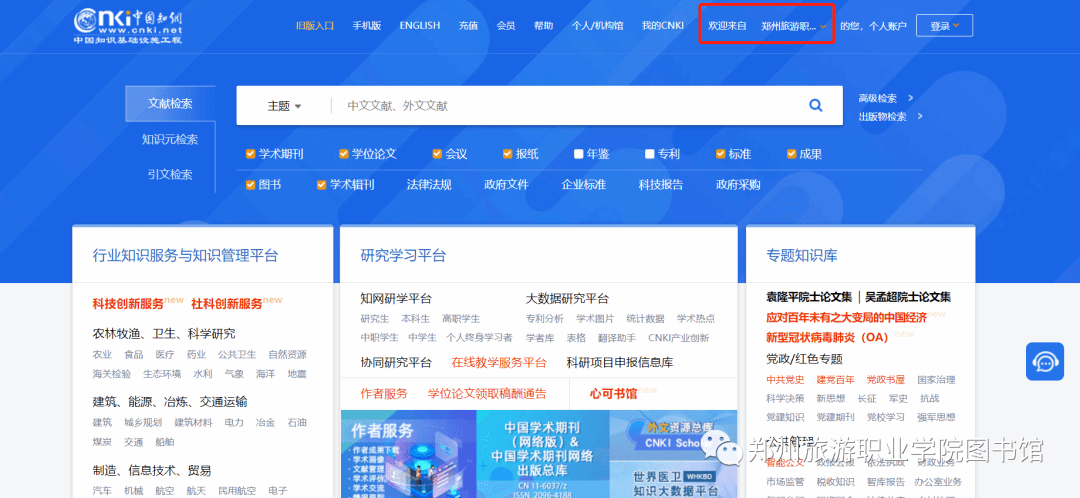The width and height of the screenshot is (1080, 498).
Task: Click the 心可书馆 link
Action: tap(613, 393)
